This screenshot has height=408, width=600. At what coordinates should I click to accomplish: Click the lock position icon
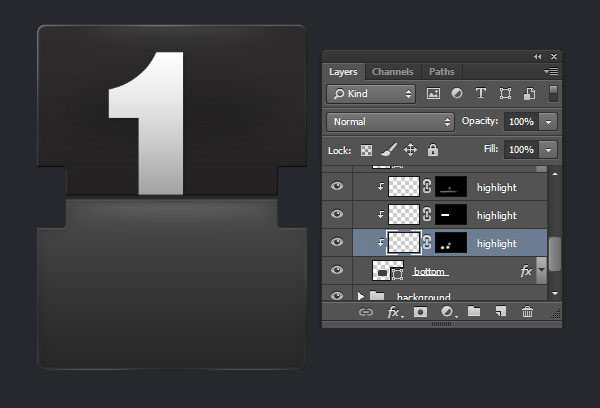pyautogui.click(x=410, y=150)
